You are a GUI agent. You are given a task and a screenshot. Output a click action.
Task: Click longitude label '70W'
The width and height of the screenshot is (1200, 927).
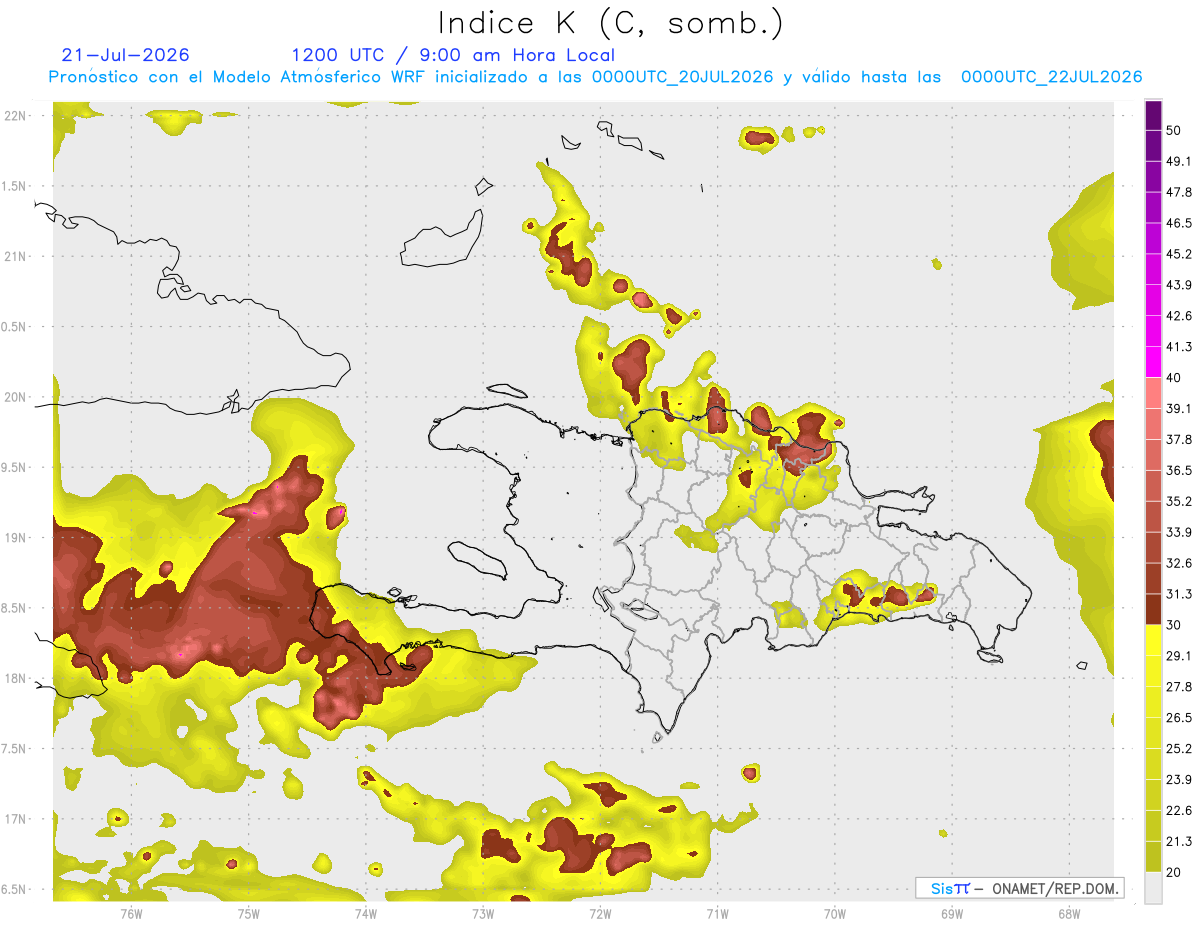point(835,914)
